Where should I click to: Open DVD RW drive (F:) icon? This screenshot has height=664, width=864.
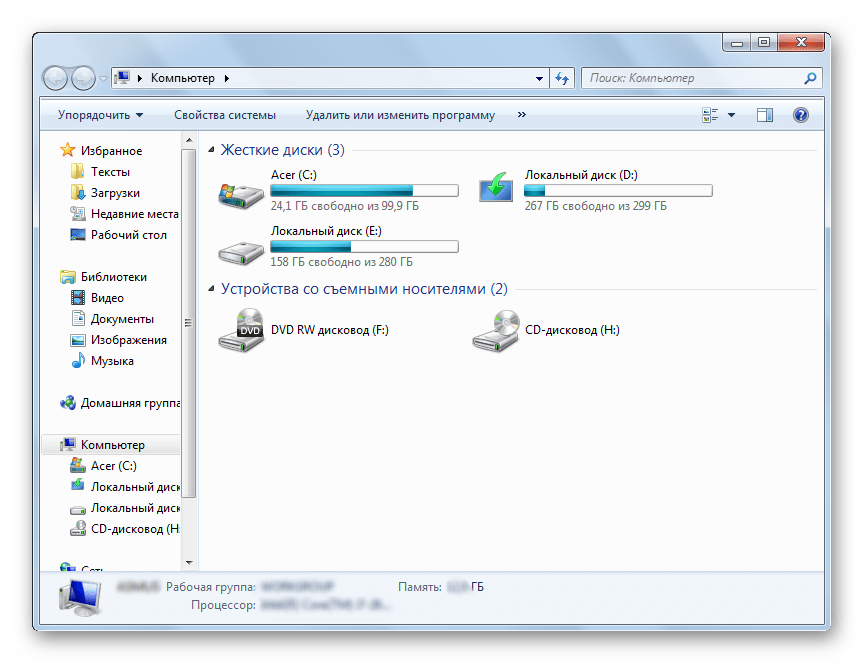(x=241, y=331)
